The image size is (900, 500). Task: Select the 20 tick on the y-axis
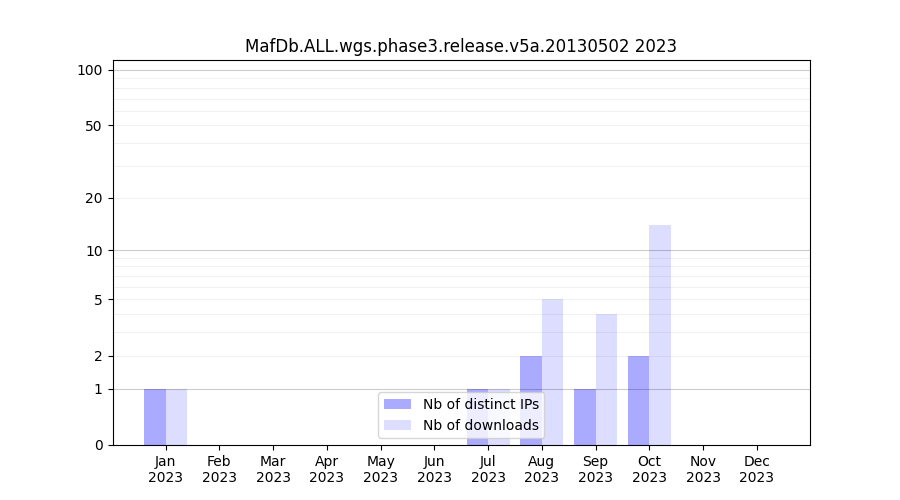coord(94,198)
